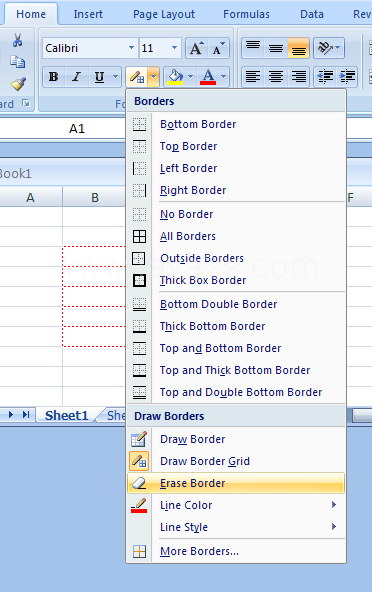Increase font size with Grow Font
This screenshot has width=372, height=592.
click(x=196, y=48)
